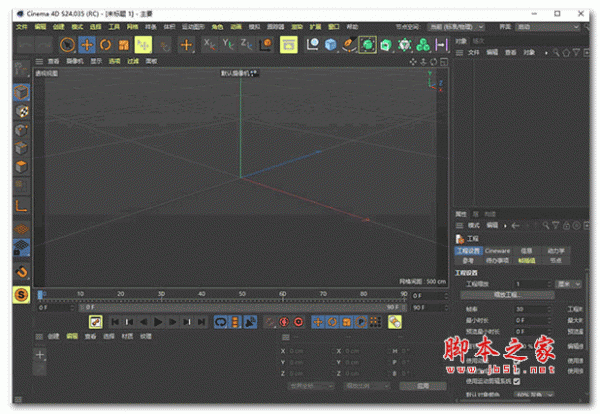Click the orange S icon in left sidebar
Image resolution: width=600 pixels, height=414 pixels.
point(21,293)
